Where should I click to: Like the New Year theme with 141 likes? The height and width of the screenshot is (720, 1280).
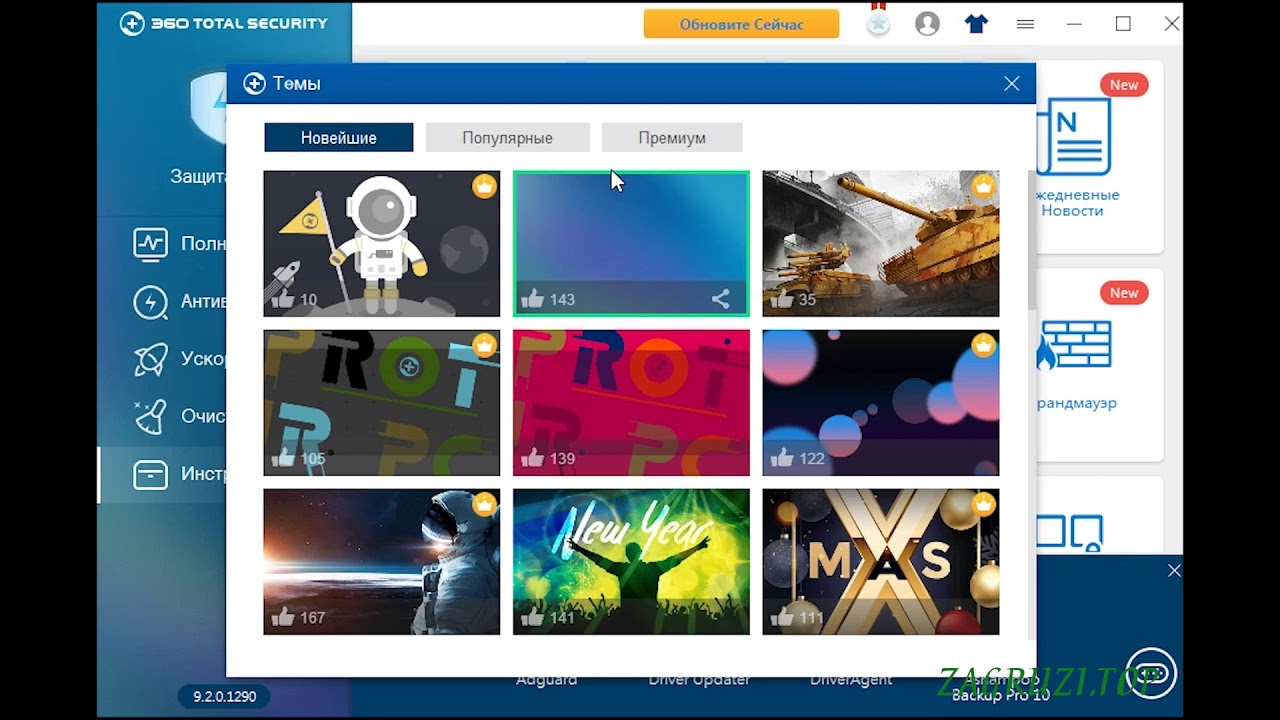[533, 617]
